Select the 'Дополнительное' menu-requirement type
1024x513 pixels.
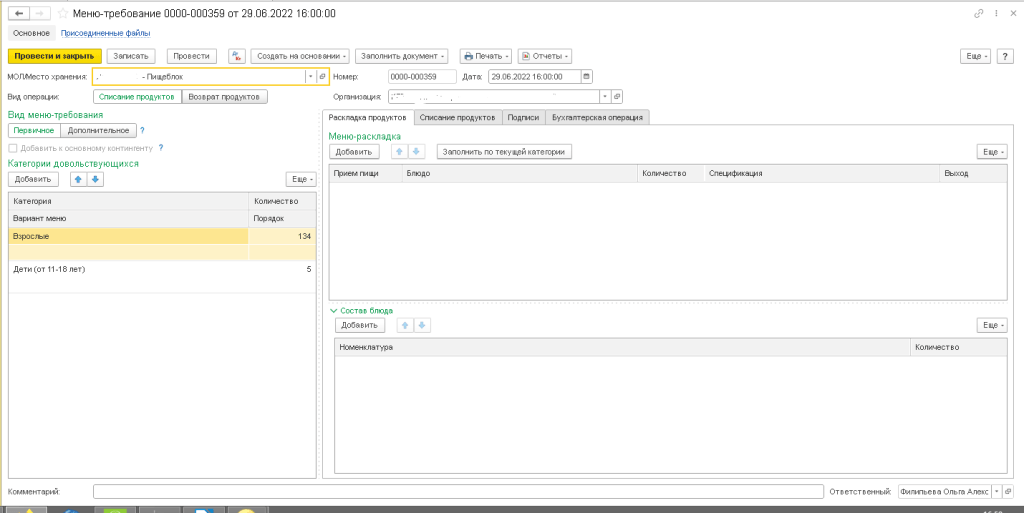[98, 130]
